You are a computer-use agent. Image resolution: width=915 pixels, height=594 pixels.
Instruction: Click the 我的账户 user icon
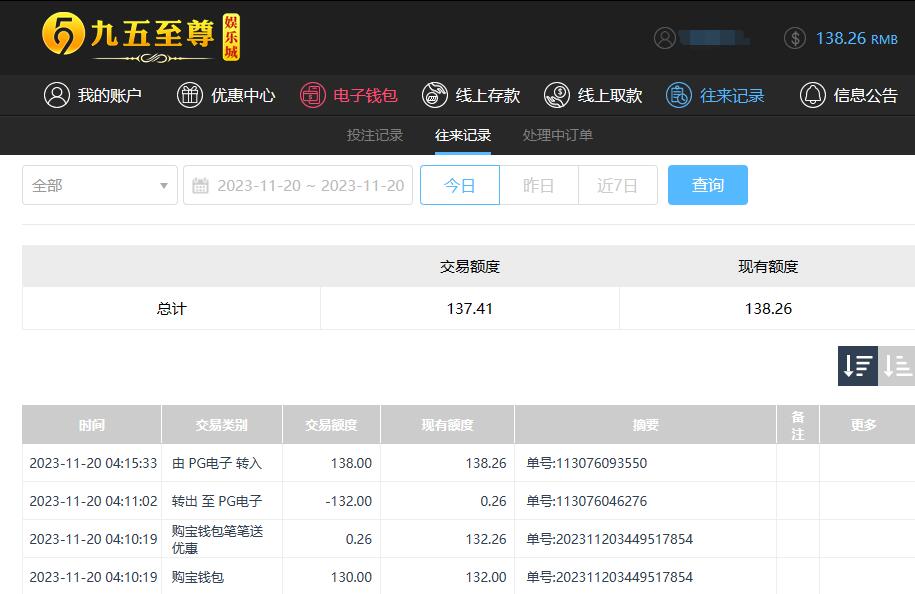(x=57, y=95)
